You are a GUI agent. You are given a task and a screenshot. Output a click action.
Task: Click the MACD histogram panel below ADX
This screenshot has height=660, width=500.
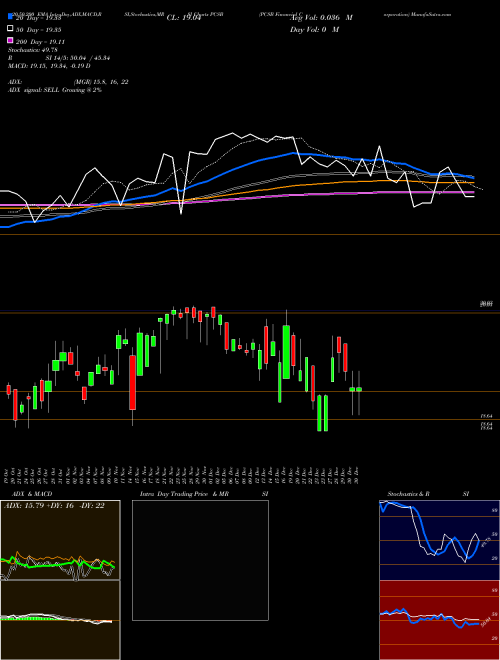pyautogui.click(x=60, y=620)
